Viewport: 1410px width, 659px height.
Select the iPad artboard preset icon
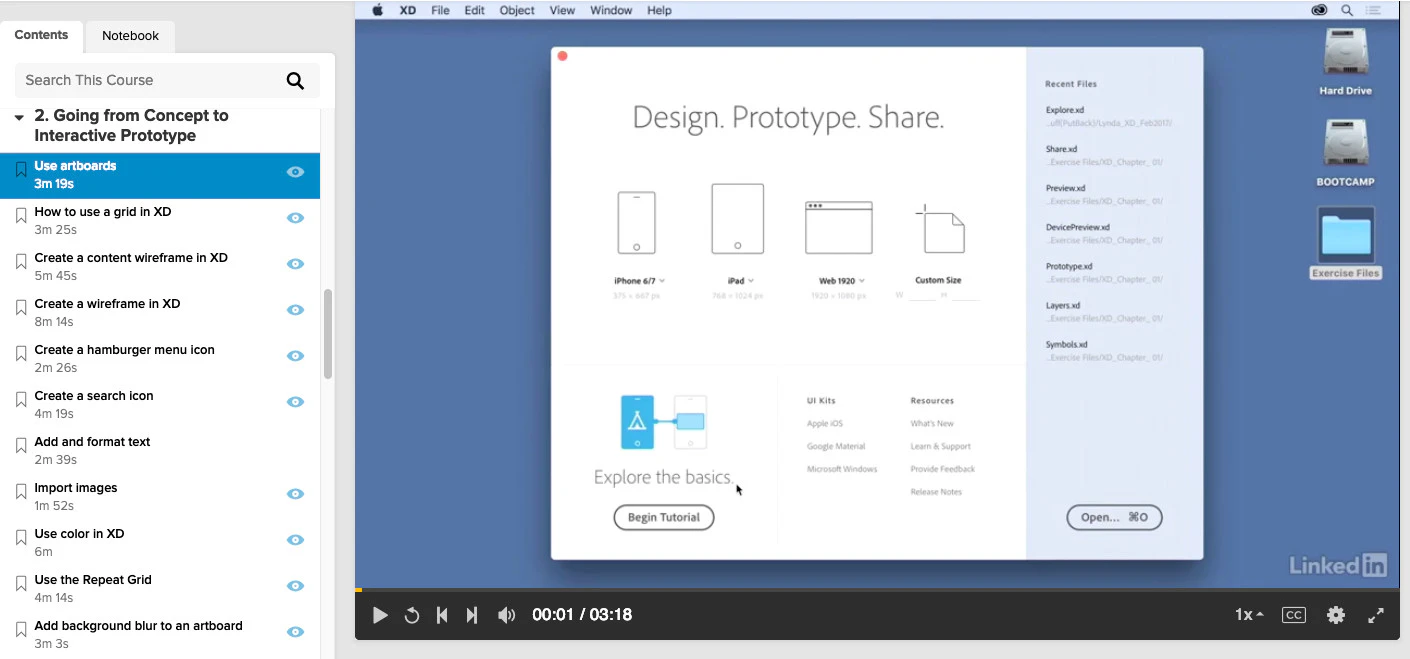pyautogui.click(x=737, y=218)
